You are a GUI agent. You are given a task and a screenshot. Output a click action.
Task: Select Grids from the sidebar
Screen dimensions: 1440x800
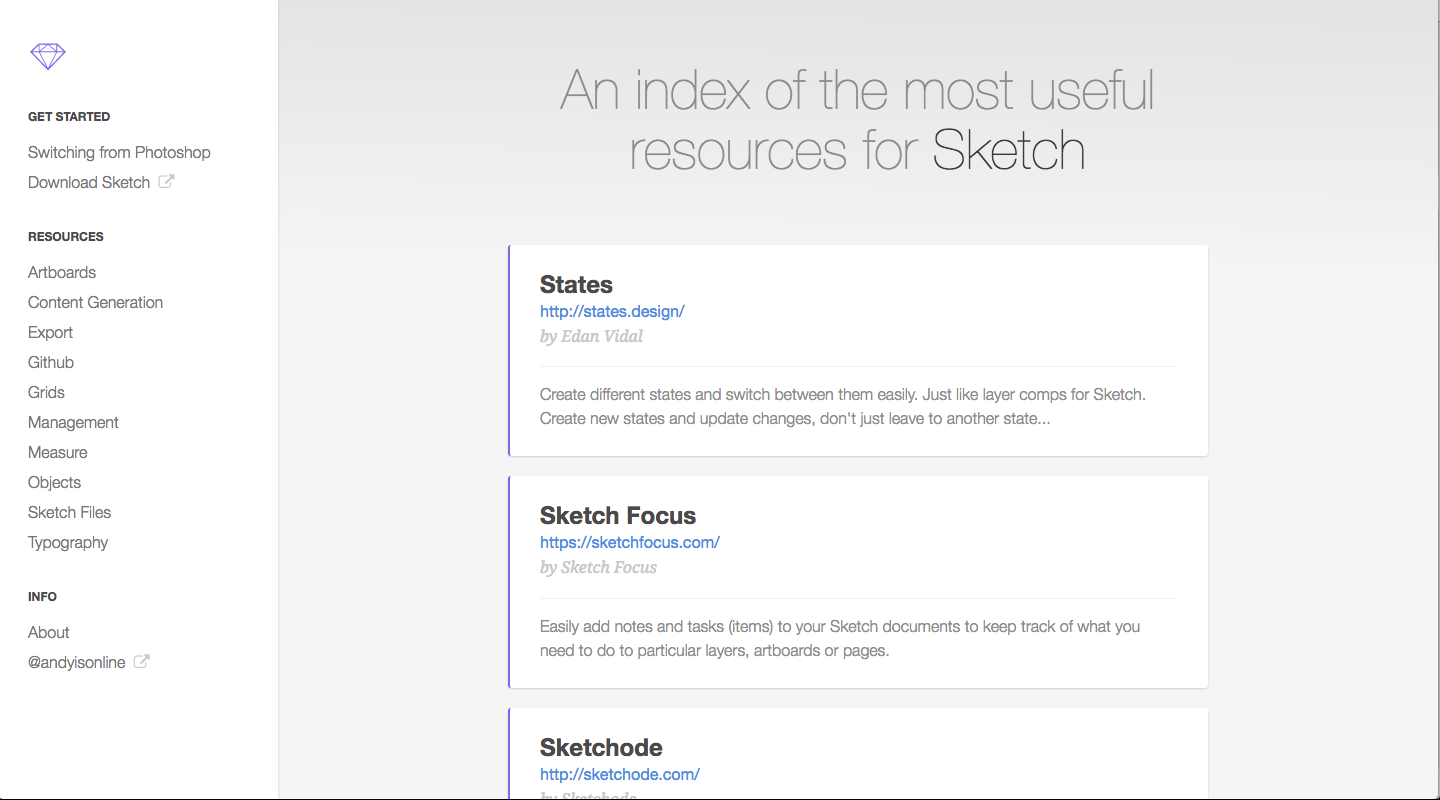(x=45, y=392)
